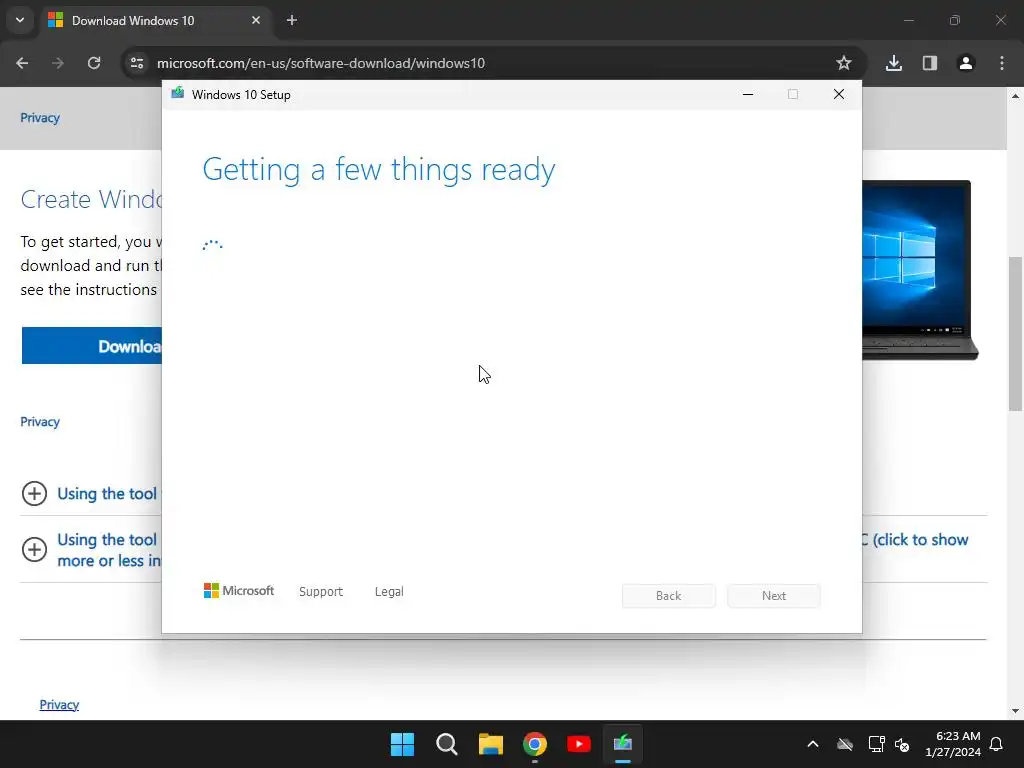Click the Windows 10 Setup title icon
This screenshot has width=1024, height=768.
pos(178,93)
